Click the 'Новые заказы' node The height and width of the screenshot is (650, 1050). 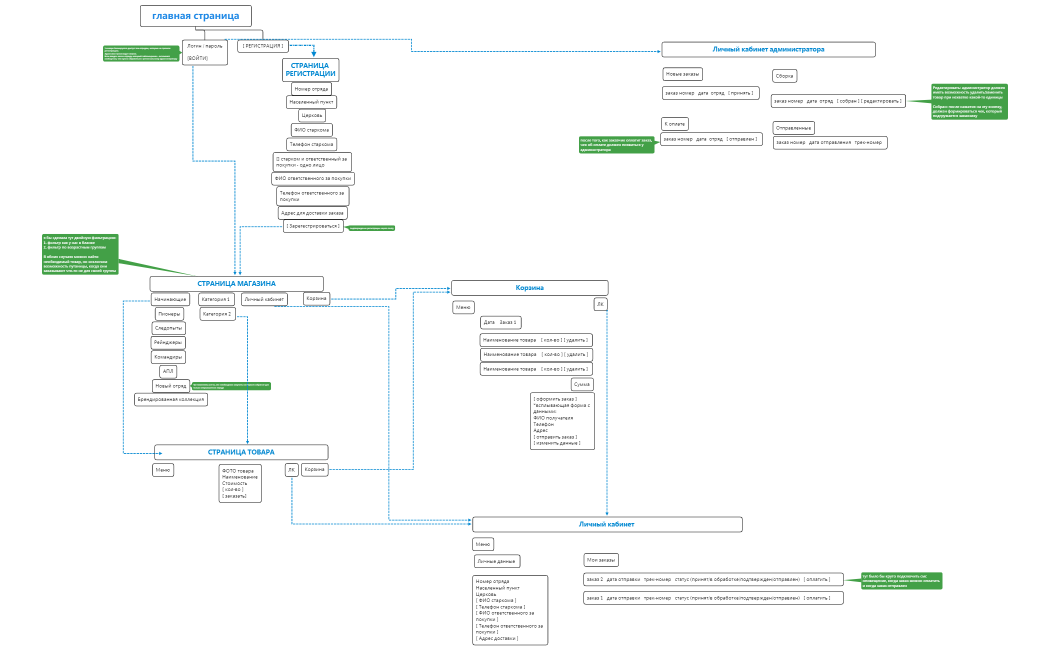[684, 75]
